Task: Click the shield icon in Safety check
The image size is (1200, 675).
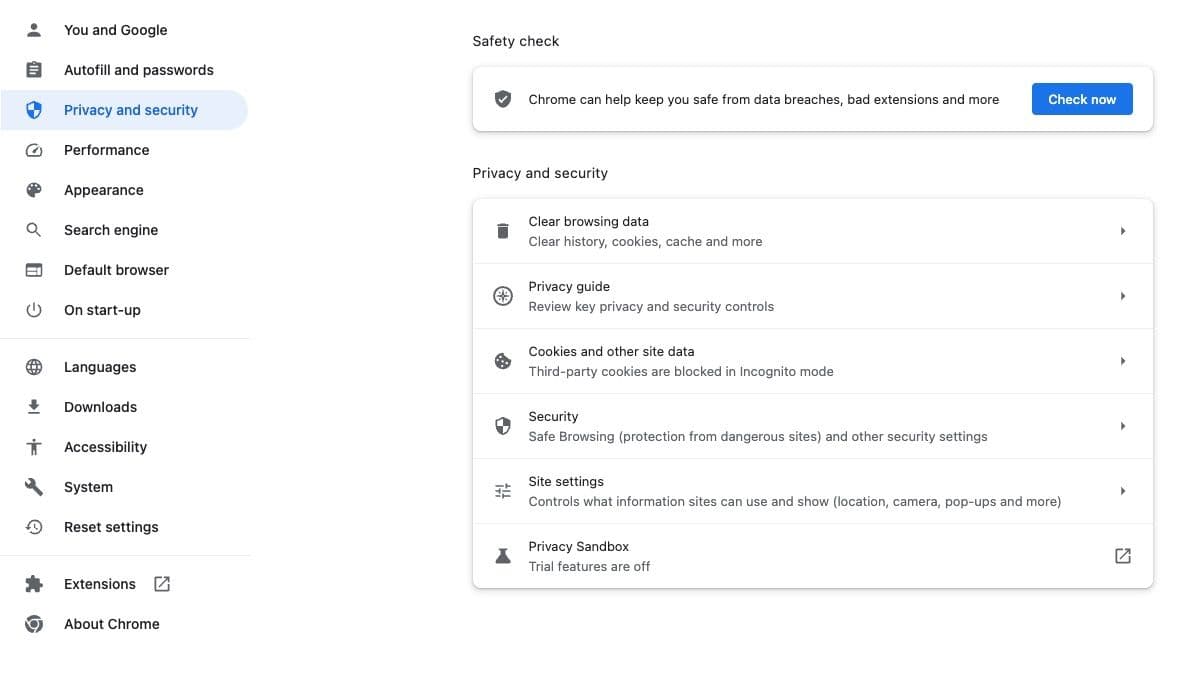Action: pos(503,99)
